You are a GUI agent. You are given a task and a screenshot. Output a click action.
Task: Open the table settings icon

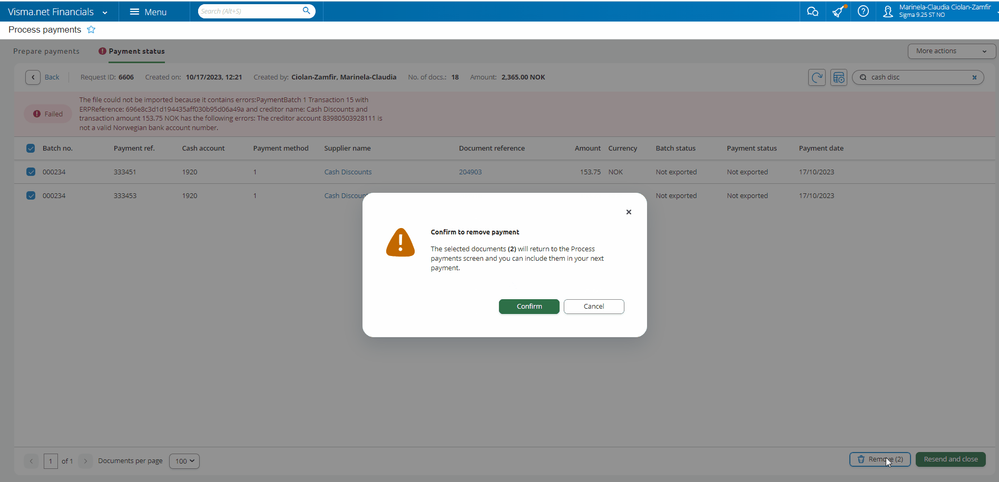click(838, 77)
